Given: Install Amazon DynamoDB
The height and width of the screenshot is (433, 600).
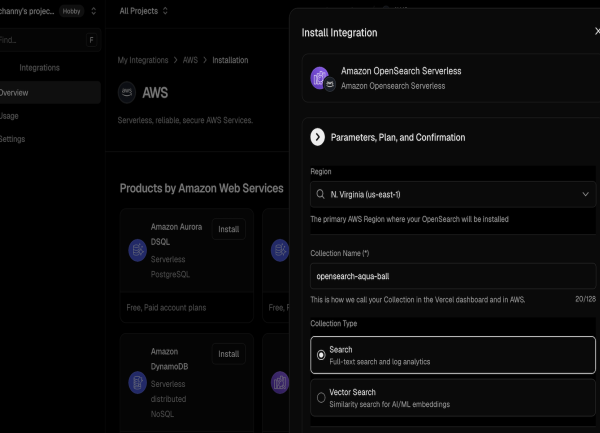Looking at the screenshot, I should coord(229,354).
